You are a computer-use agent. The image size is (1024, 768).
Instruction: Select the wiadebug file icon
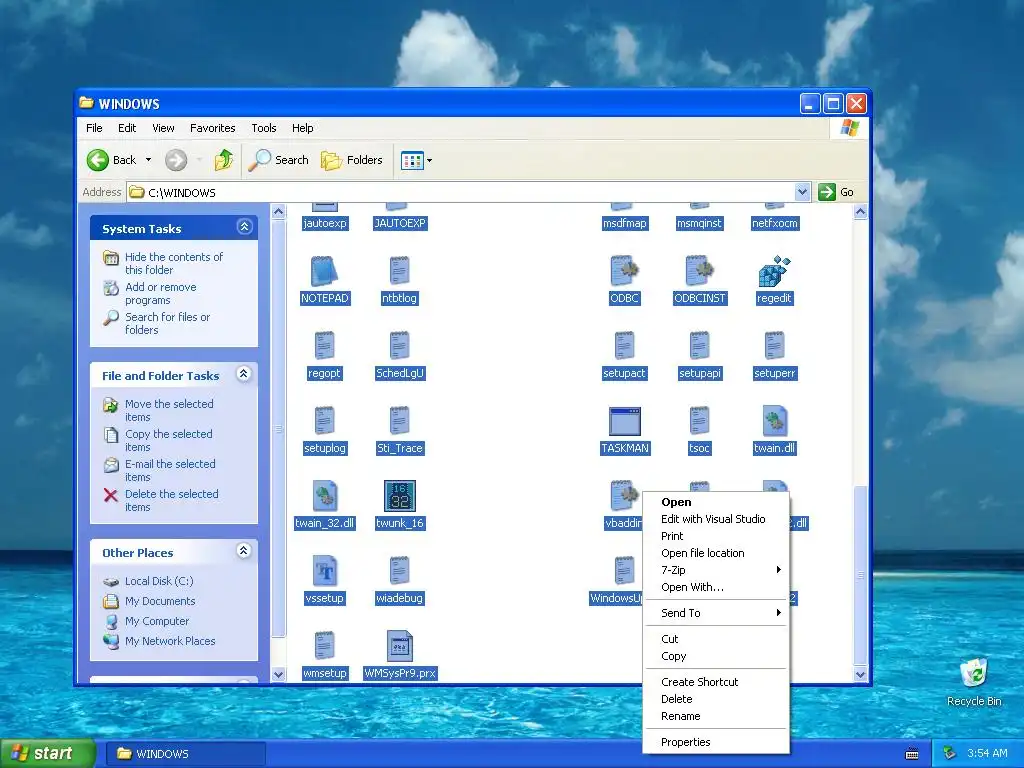[399, 571]
